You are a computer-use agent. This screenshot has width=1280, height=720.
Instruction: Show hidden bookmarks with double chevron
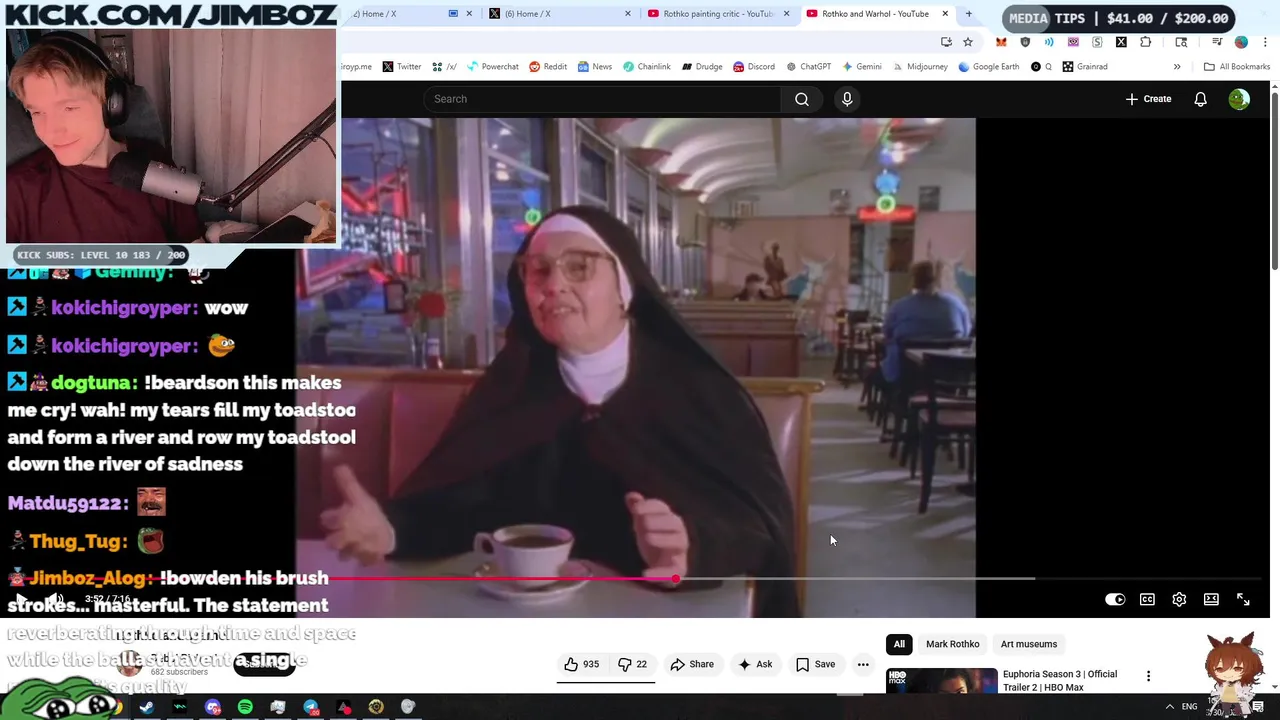(1177, 67)
